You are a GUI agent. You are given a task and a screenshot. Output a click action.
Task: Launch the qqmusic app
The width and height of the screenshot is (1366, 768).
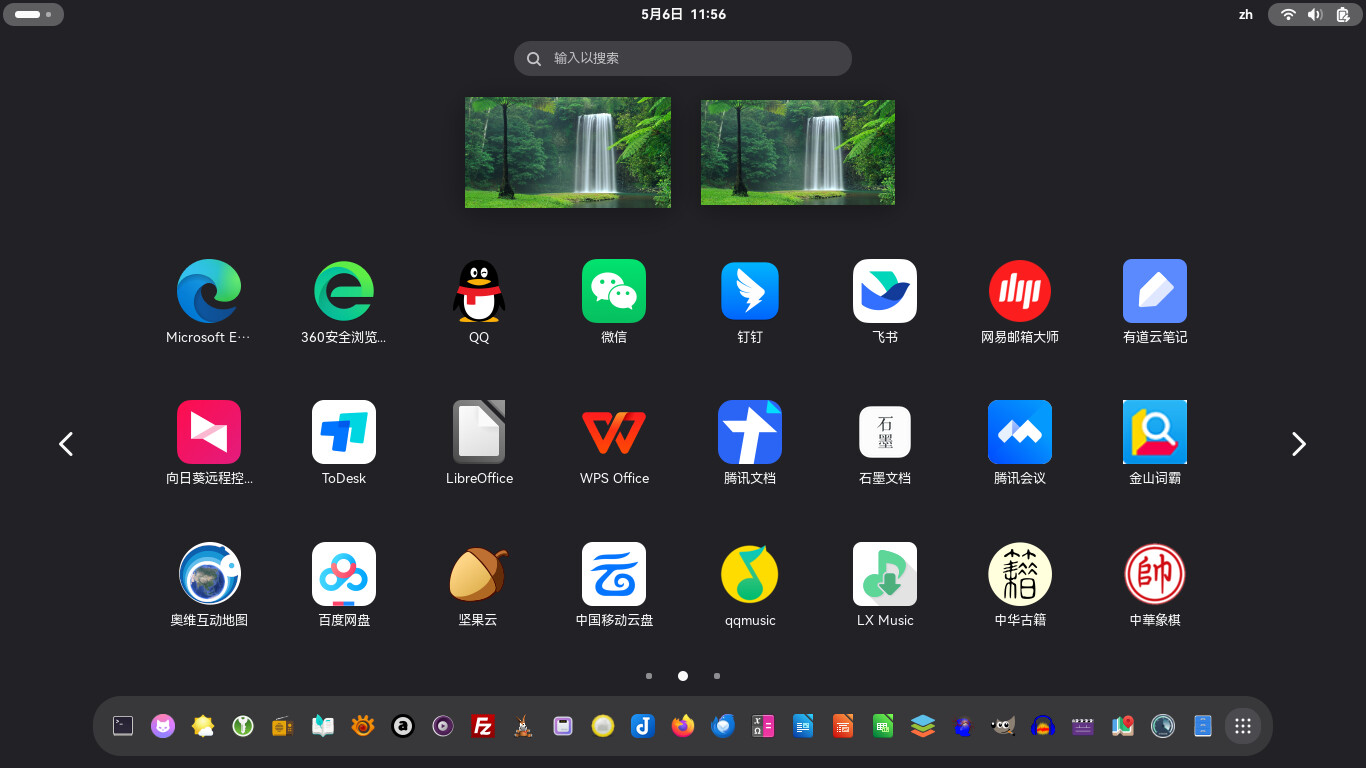point(750,574)
